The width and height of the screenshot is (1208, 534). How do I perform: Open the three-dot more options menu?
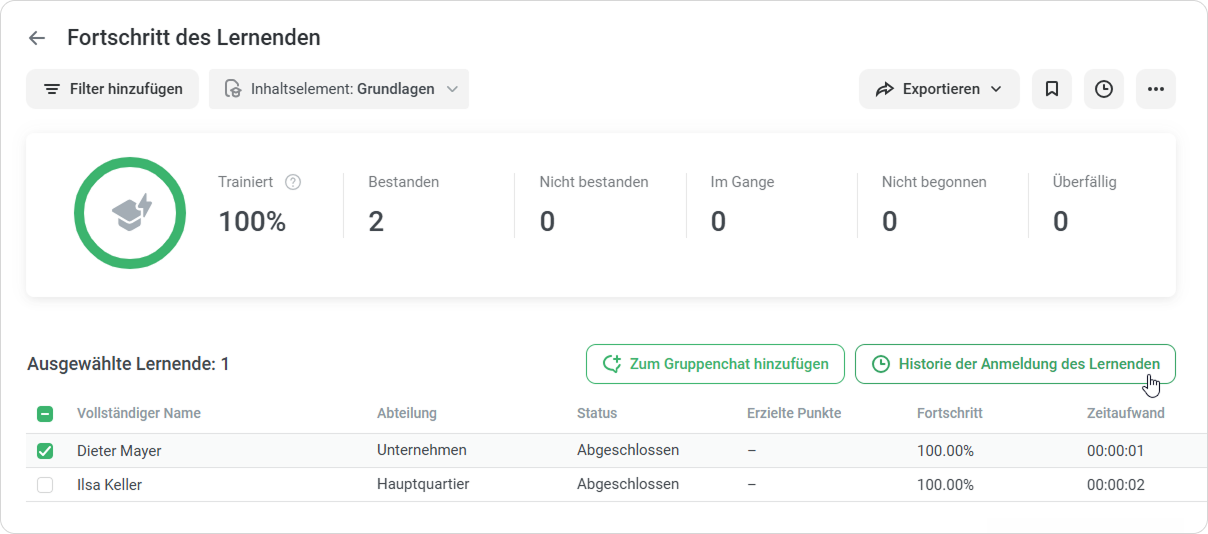pyautogui.click(x=1156, y=89)
